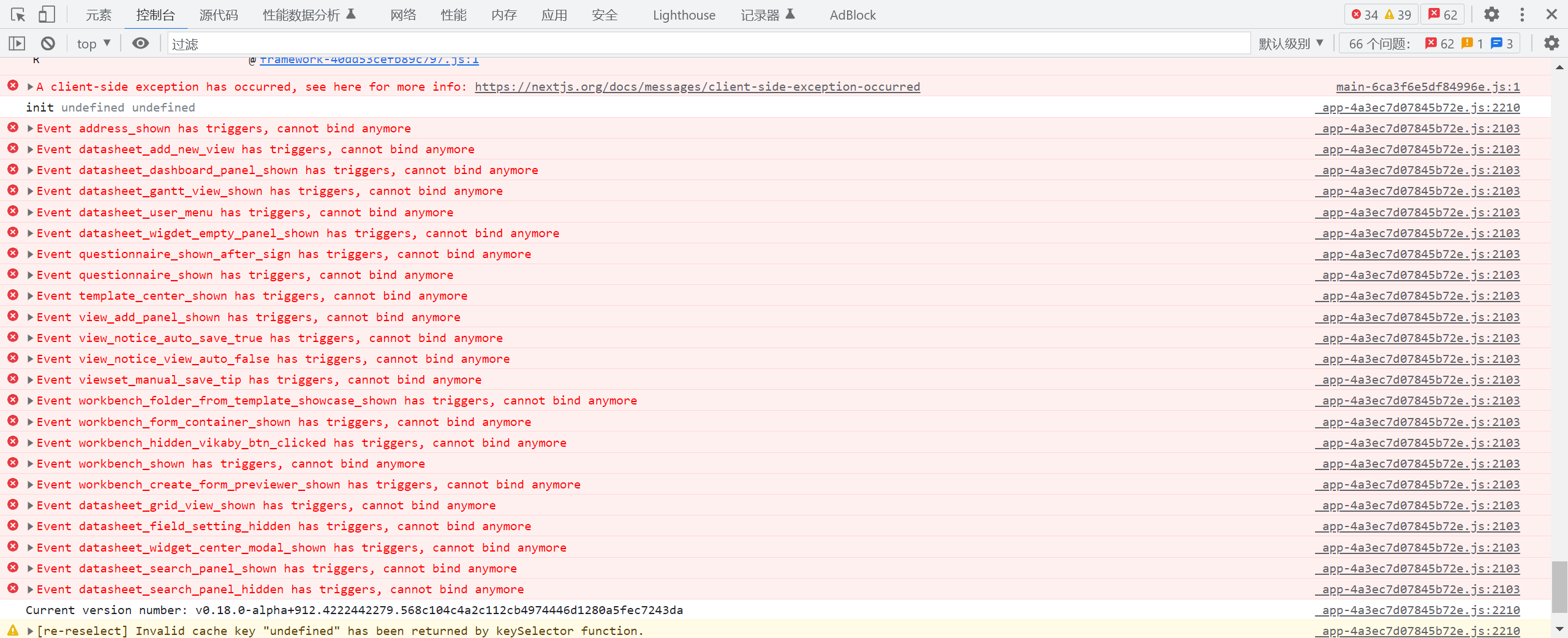Switch to the 记录器 tab
Screen dimensions: 1568x638
click(x=767, y=15)
